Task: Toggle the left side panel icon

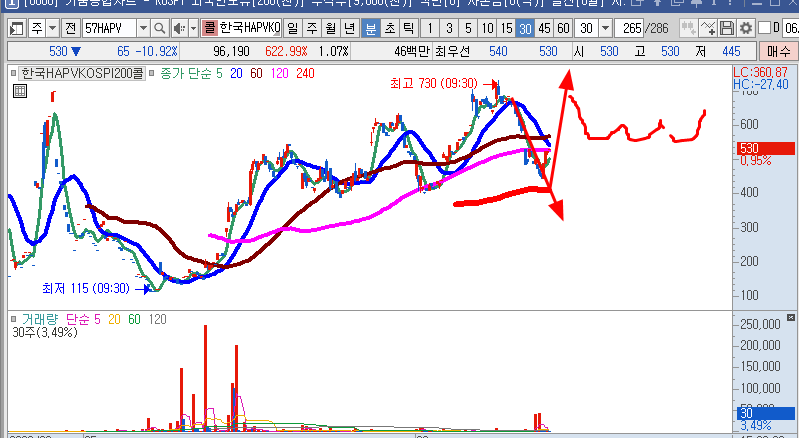Action: pyautogui.click(x=17, y=28)
